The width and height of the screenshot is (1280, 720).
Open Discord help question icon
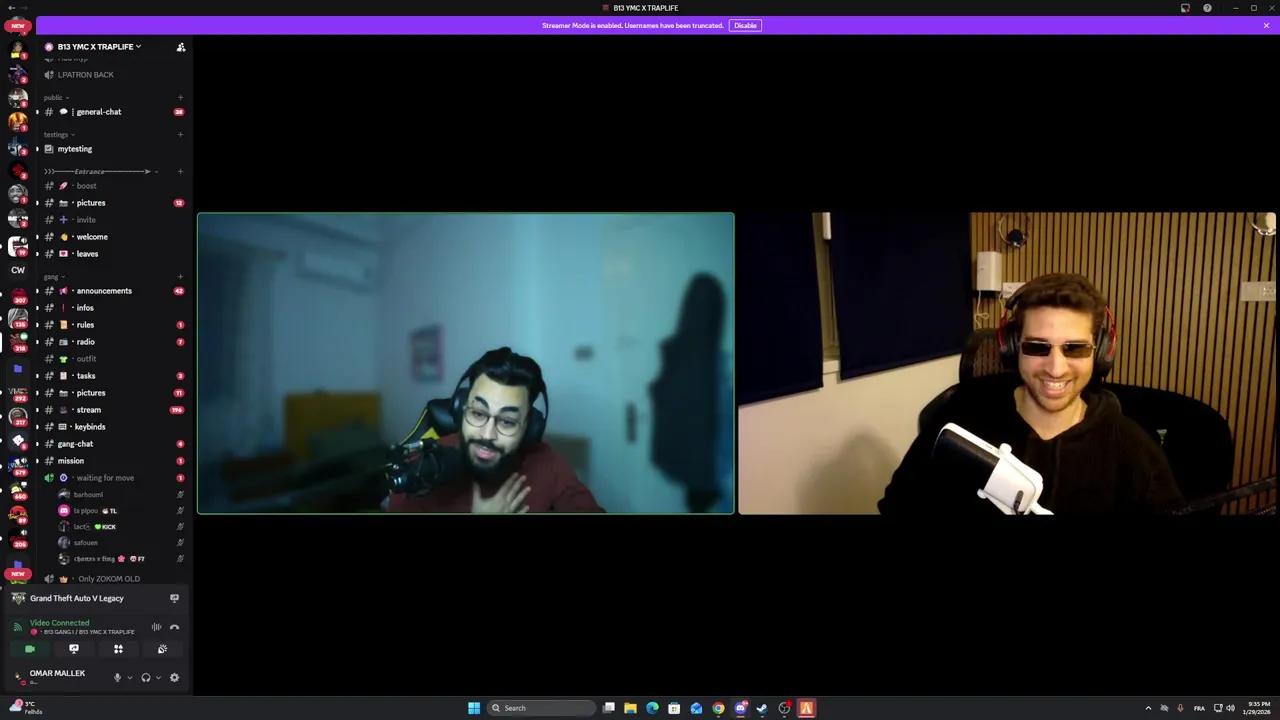coord(1207,8)
